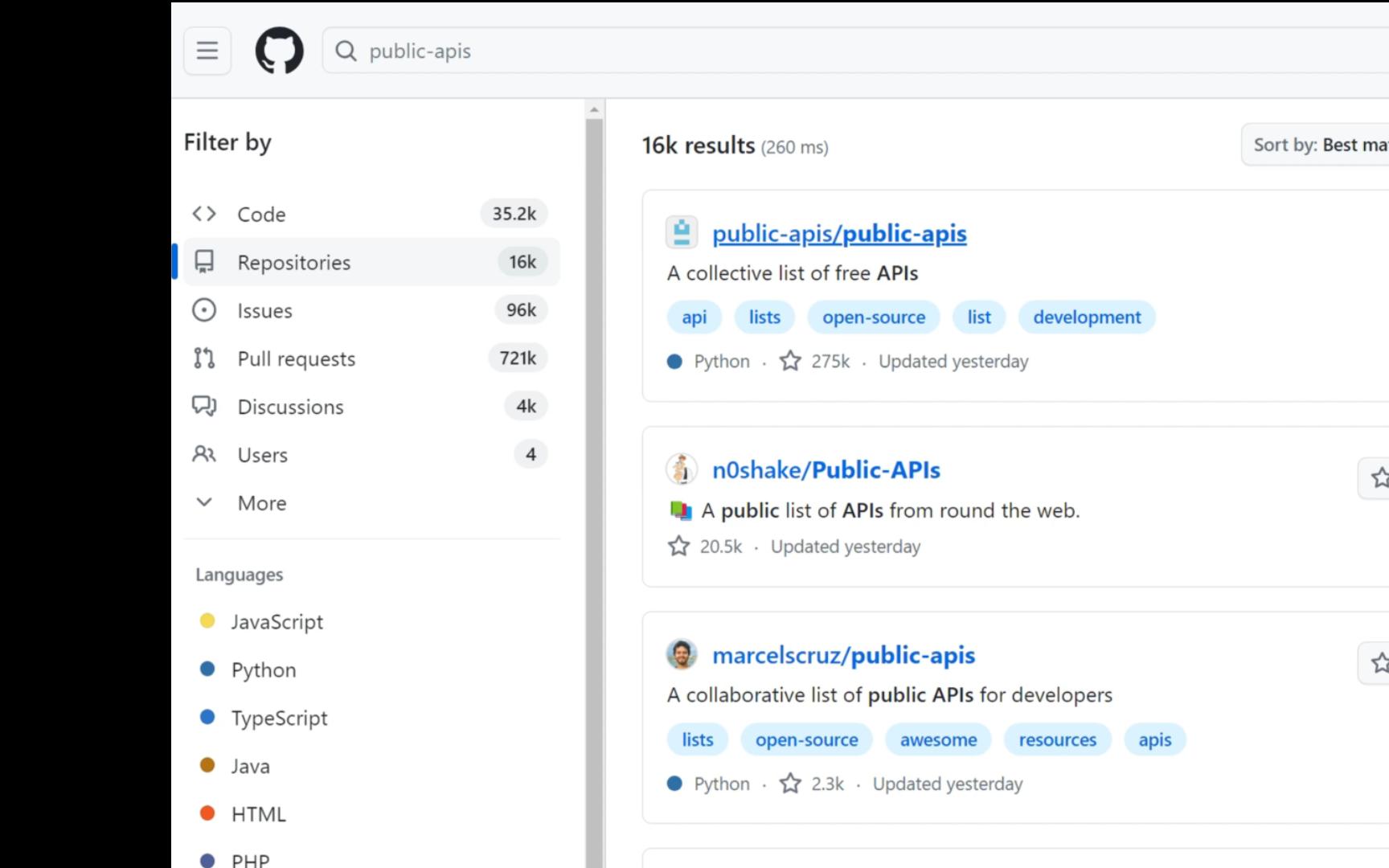
Task: Click the open-source topic tag on public-apis/public-apis
Action: (x=873, y=317)
